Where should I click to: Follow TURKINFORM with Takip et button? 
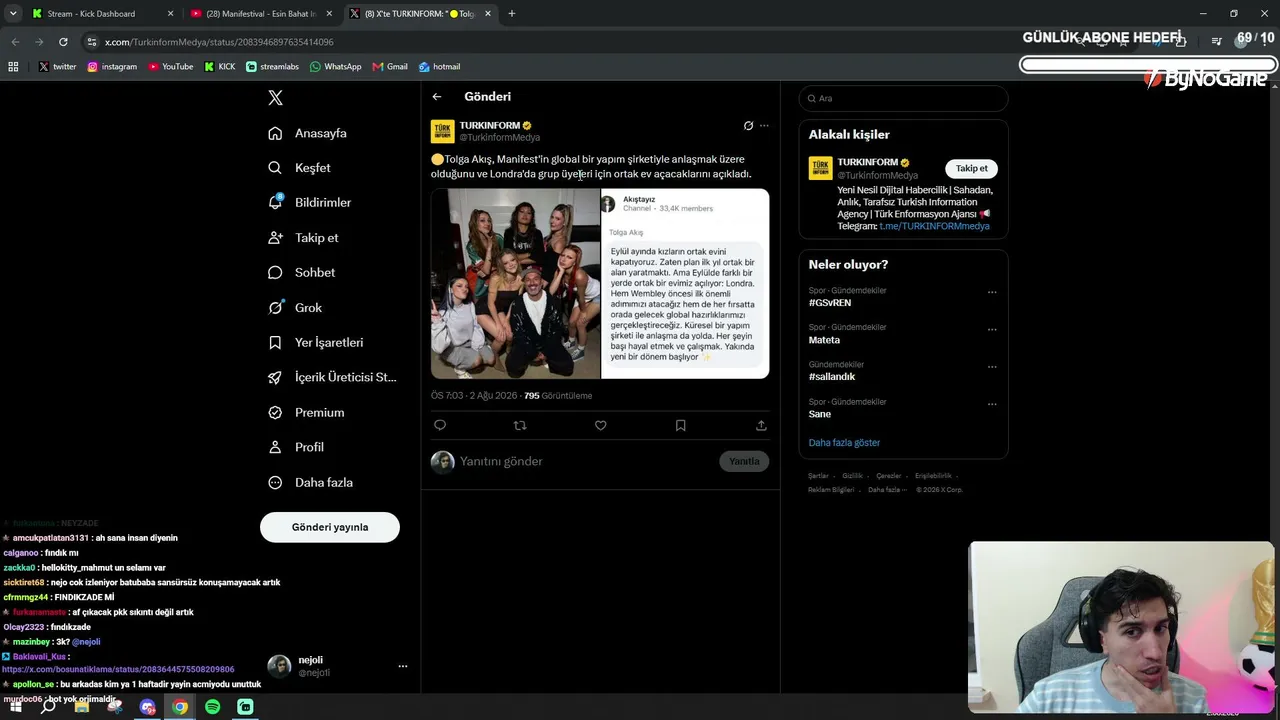[x=972, y=168]
